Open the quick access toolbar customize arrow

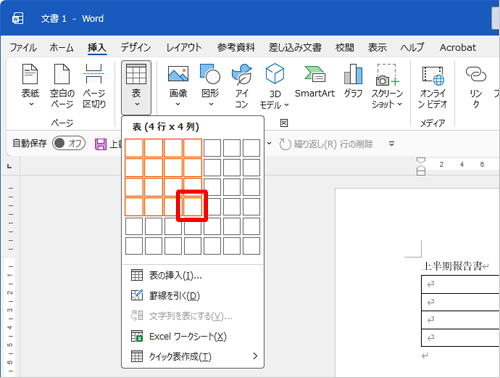point(392,144)
